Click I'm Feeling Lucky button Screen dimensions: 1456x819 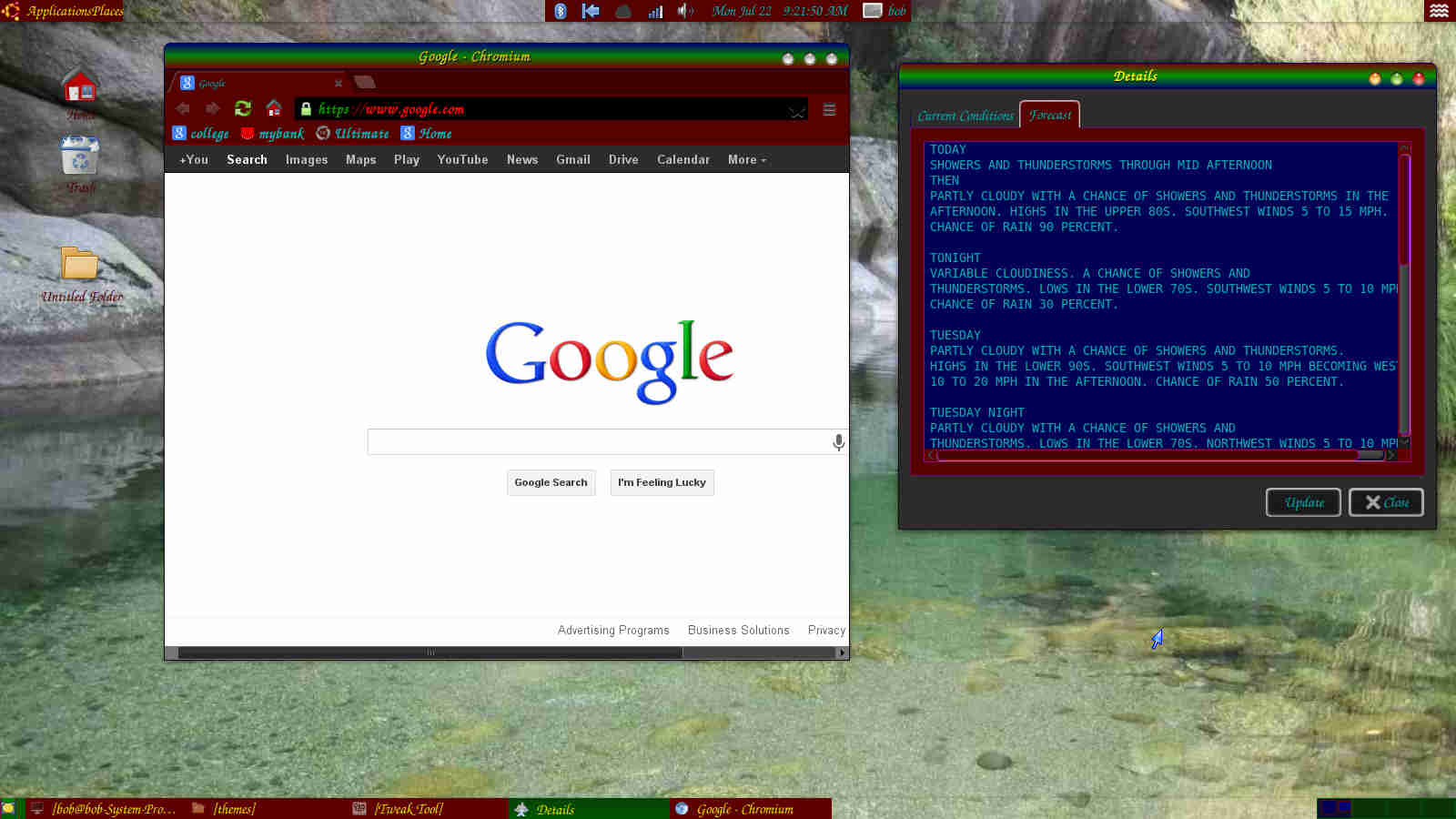pyautogui.click(x=662, y=482)
